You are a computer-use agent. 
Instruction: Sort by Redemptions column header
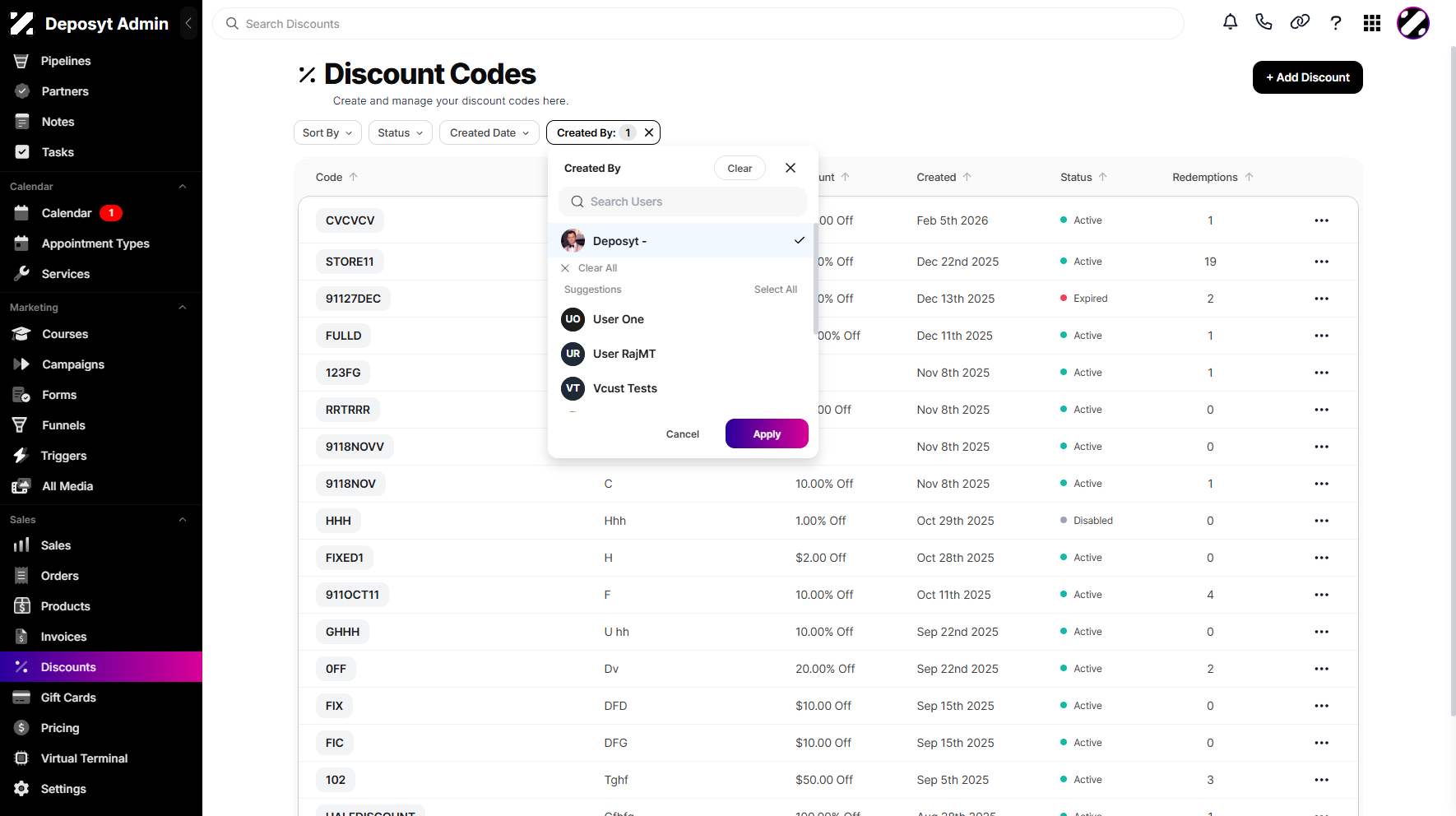pyautogui.click(x=1213, y=177)
